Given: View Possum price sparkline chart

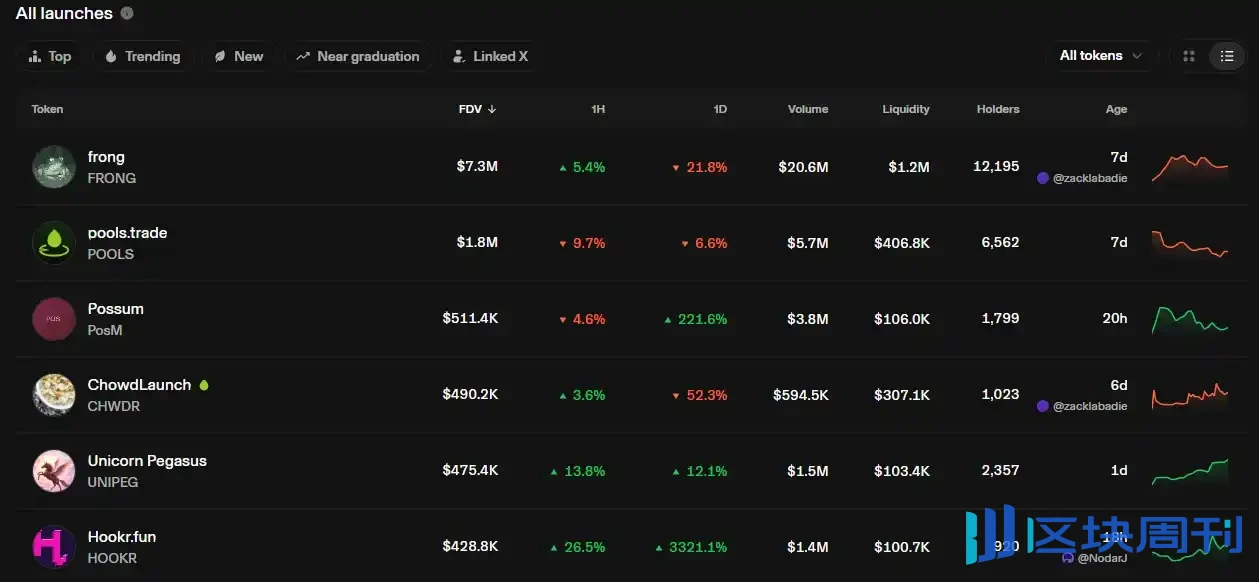Looking at the screenshot, I should [1190, 320].
